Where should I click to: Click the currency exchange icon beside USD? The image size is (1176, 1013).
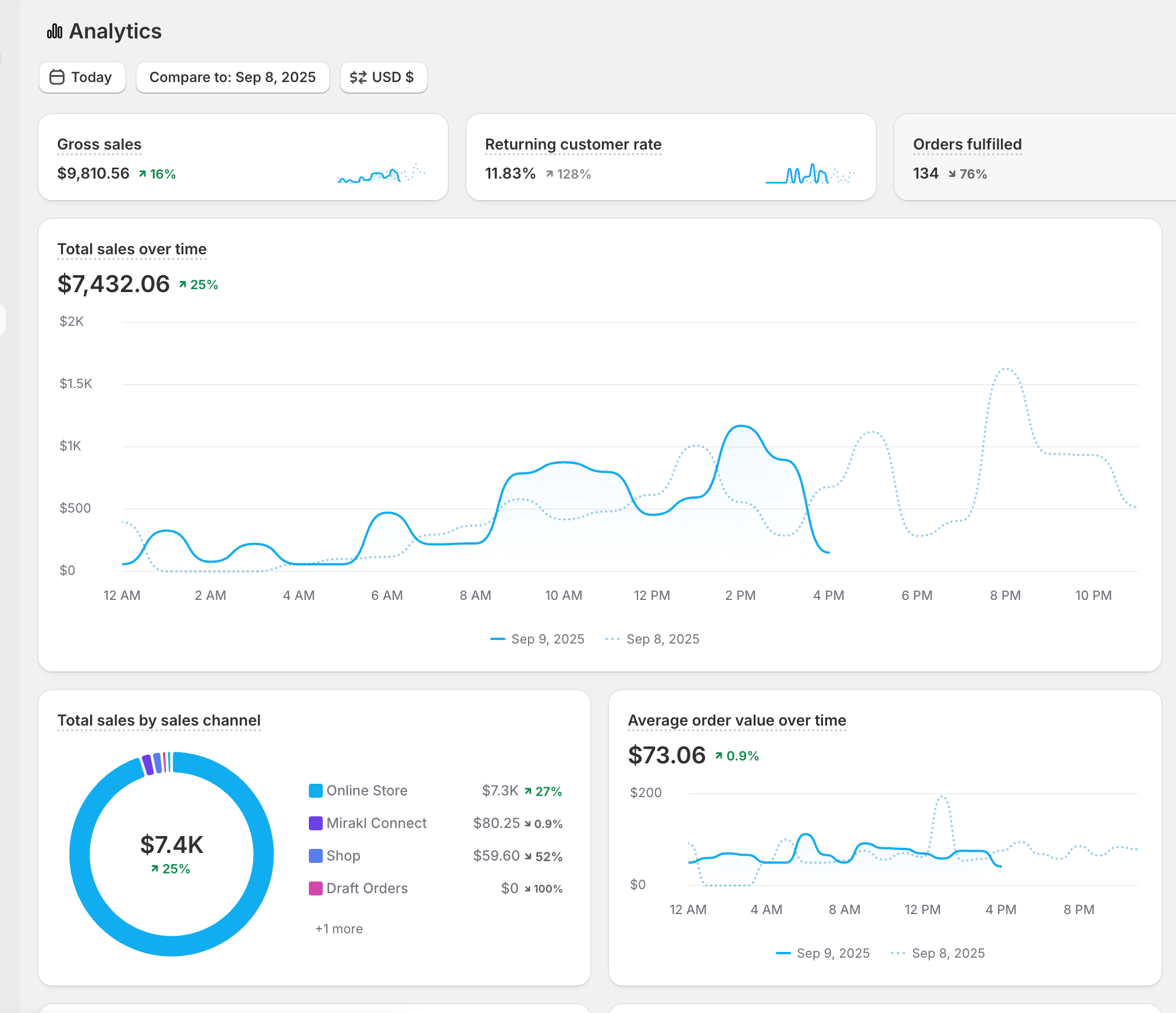coord(358,77)
